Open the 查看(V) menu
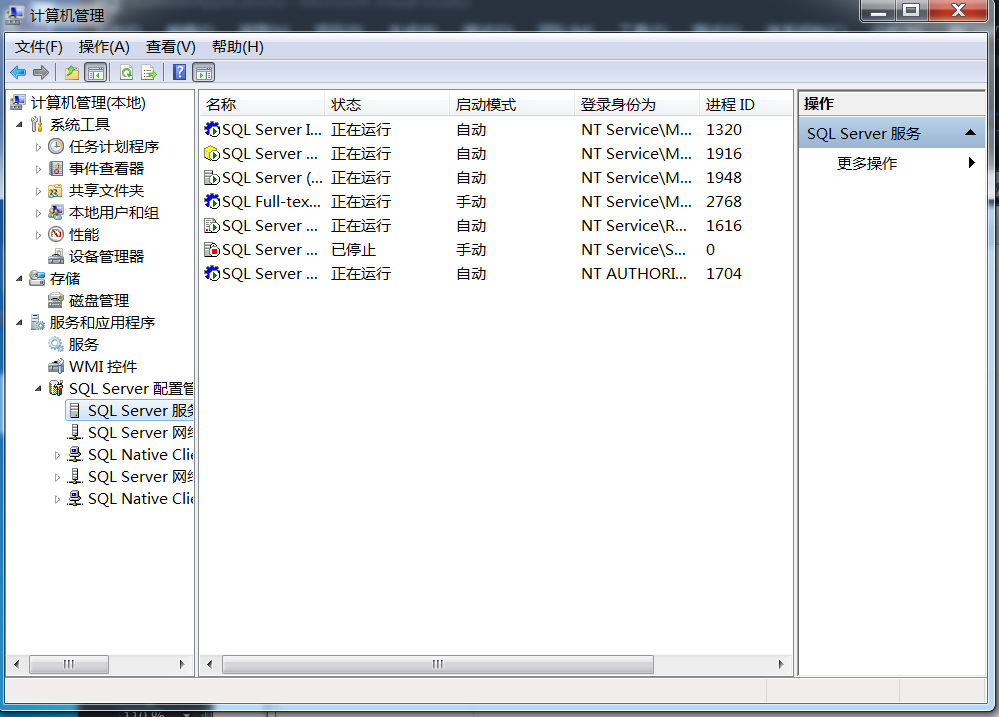999x717 pixels. tap(171, 47)
